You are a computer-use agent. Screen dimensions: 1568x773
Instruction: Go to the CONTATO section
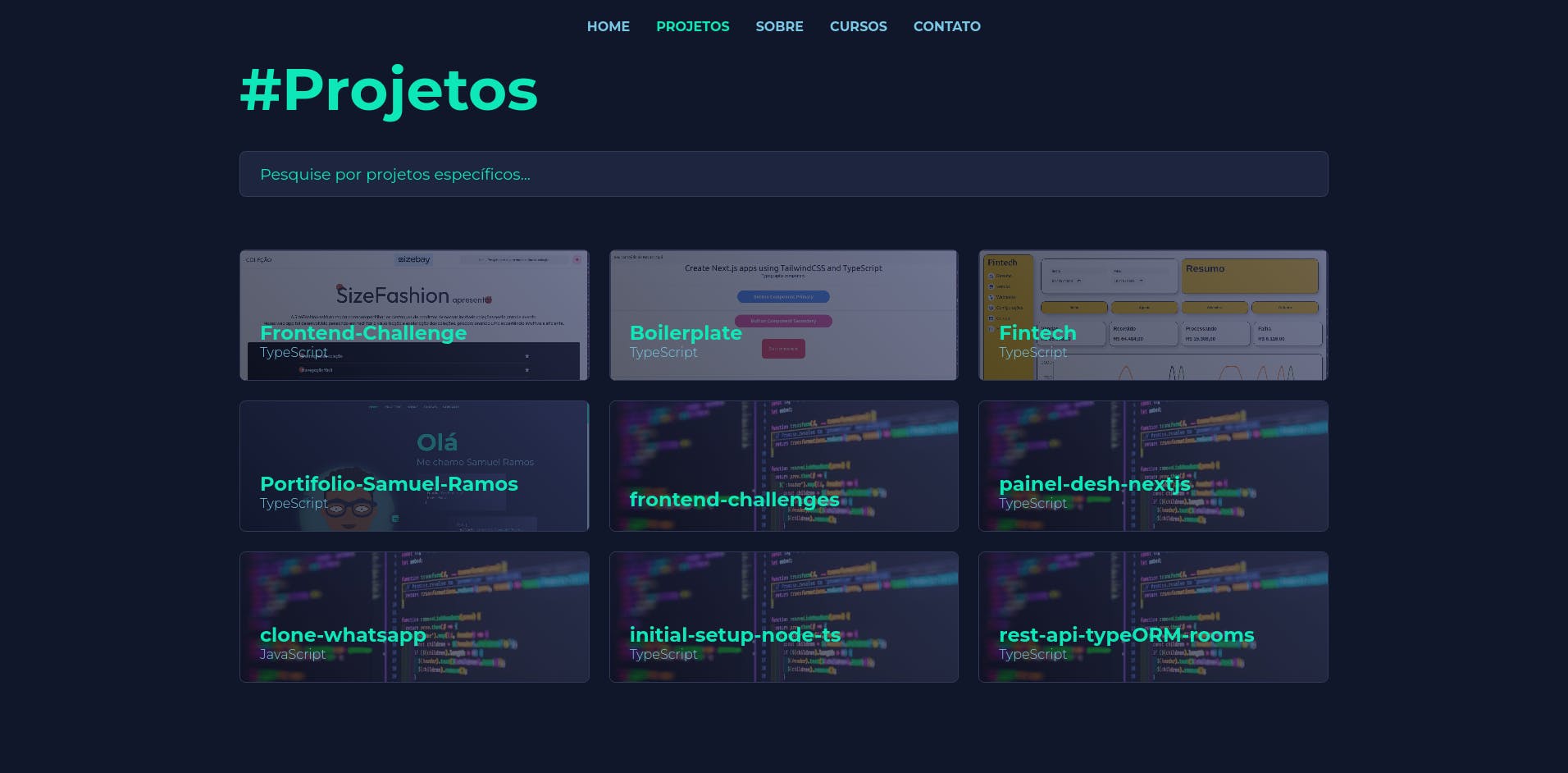947,26
